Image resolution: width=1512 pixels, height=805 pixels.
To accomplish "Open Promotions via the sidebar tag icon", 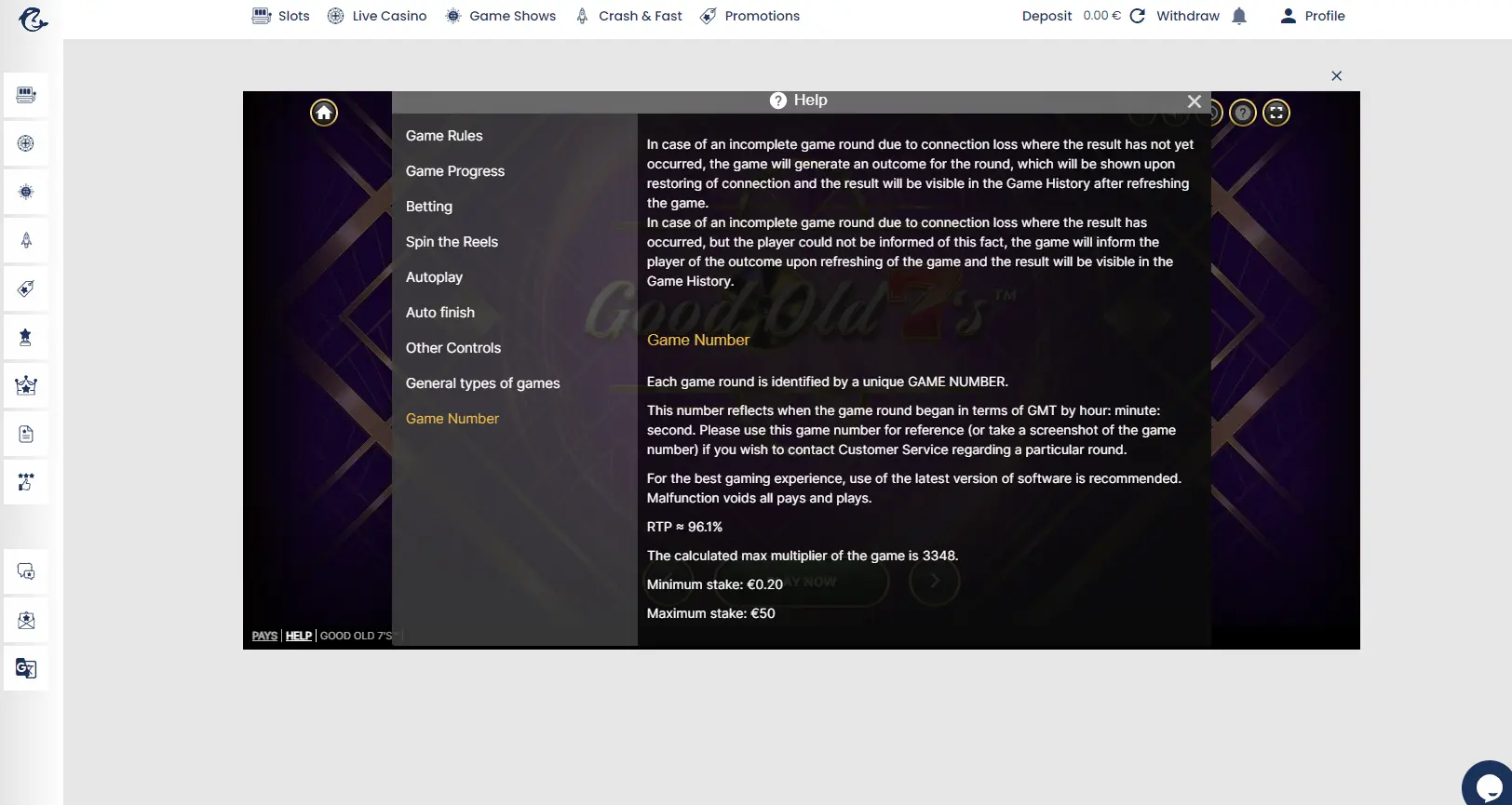I will (x=26, y=288).
